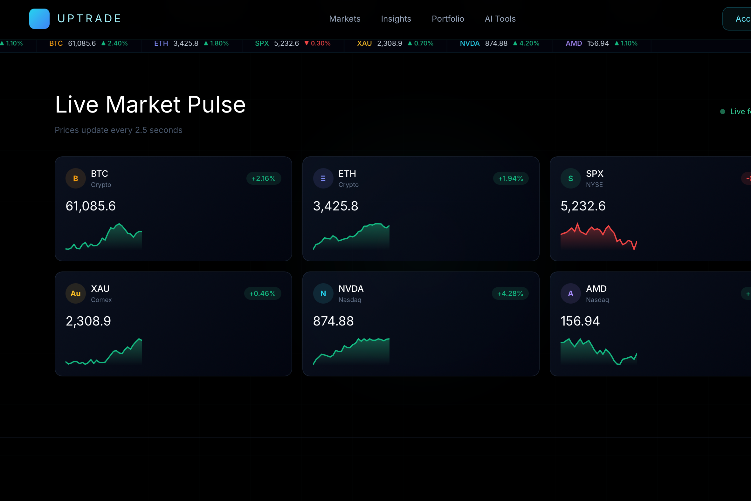The image size is (751, 501).
Task: Click the BTC +2.10% change badge
Action: click(x=263, y=179)
